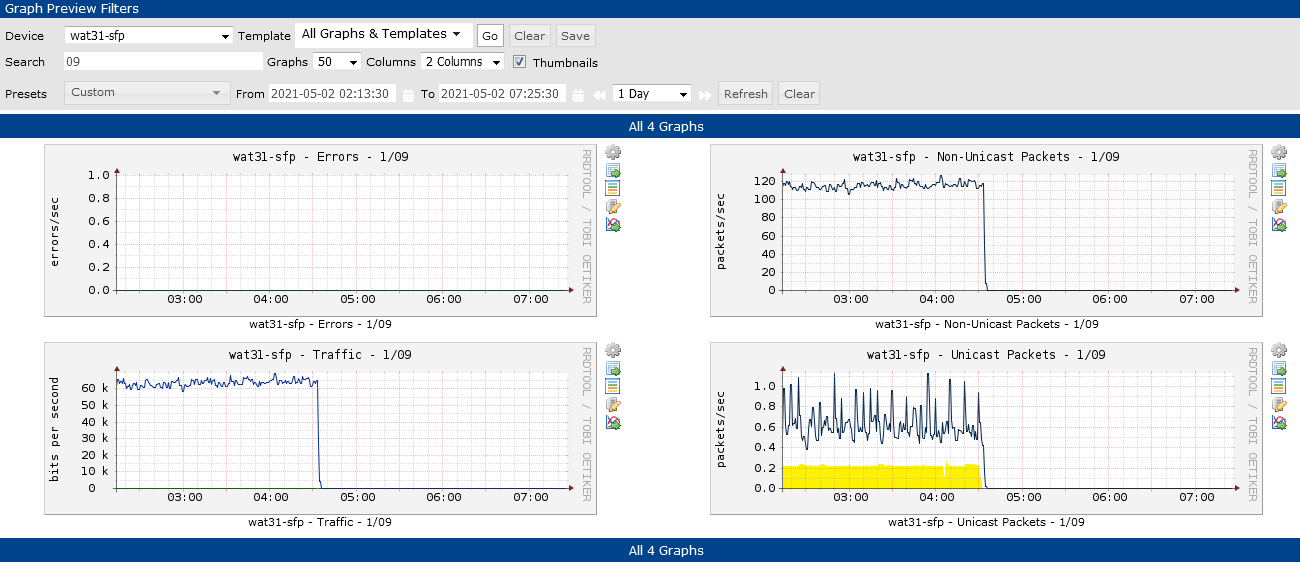Screen dimensions: 1300x574
Task: Open the 2 Columns dropdown
Action: (462, 62)
